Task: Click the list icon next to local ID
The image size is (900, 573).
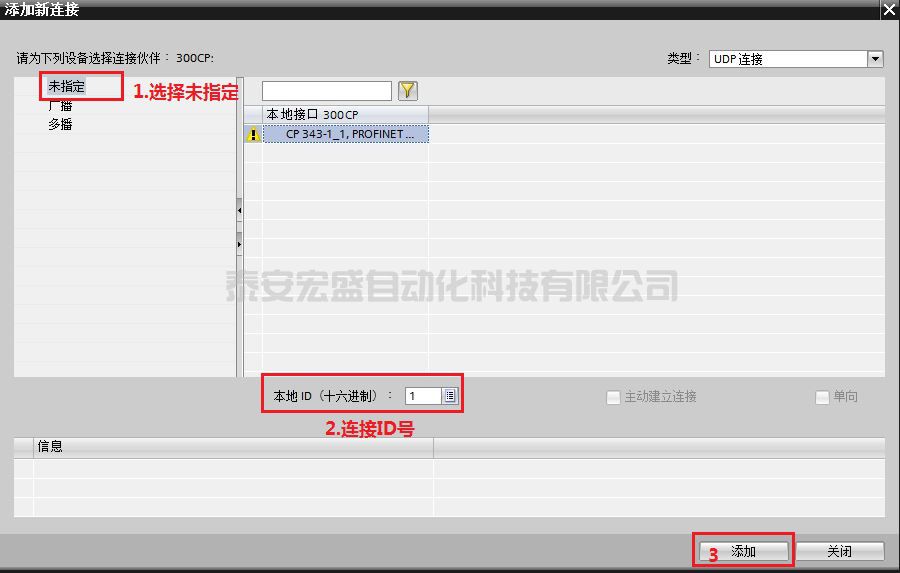Action: tap(450, 396)
